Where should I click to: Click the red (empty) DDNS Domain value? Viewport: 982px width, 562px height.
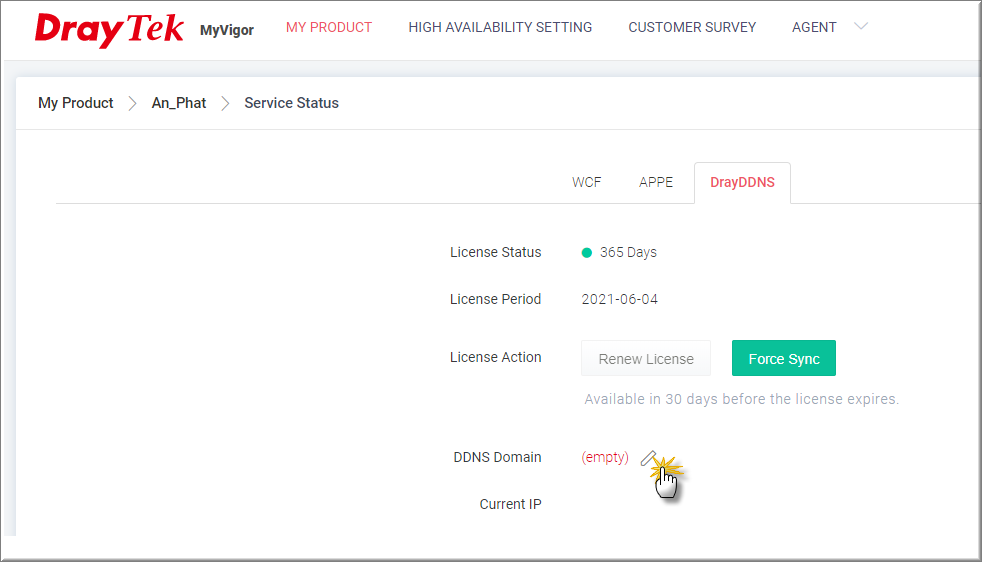[x=605, y=458]
